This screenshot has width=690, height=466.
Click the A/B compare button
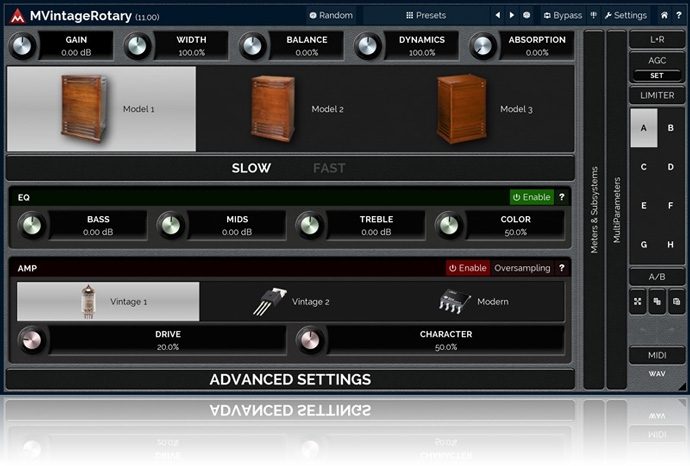657,277
